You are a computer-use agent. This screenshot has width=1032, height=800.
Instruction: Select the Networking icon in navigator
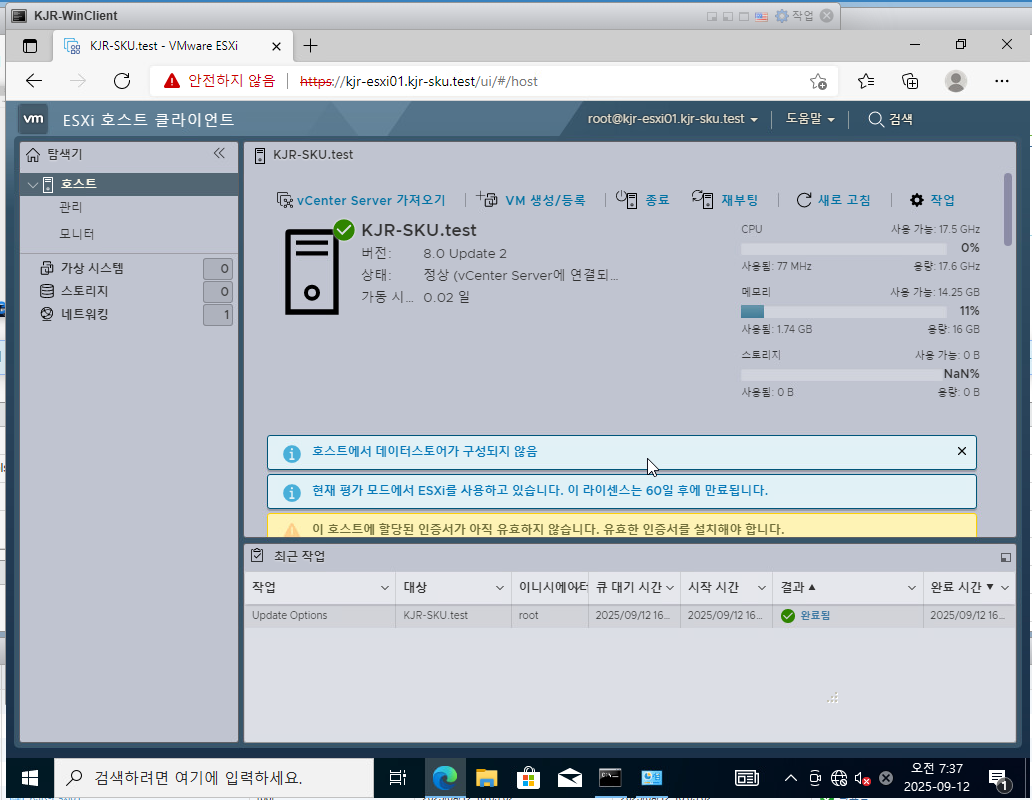coord(47,314)
